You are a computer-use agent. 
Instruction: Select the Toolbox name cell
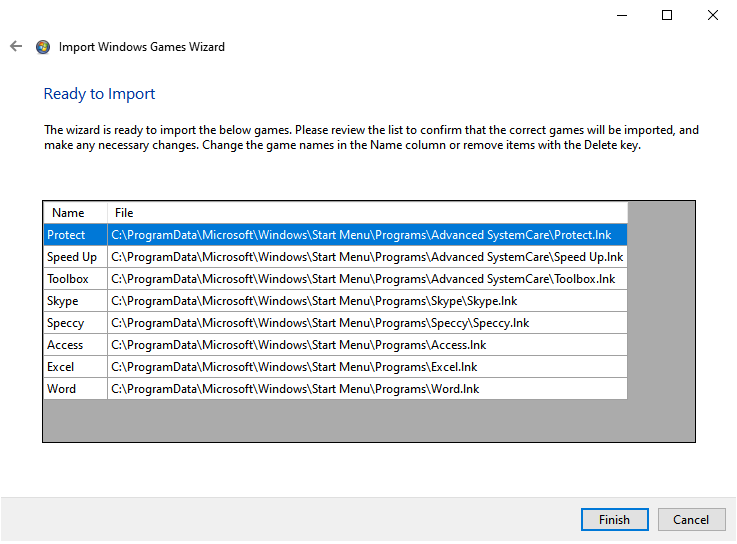coord(75,279)
